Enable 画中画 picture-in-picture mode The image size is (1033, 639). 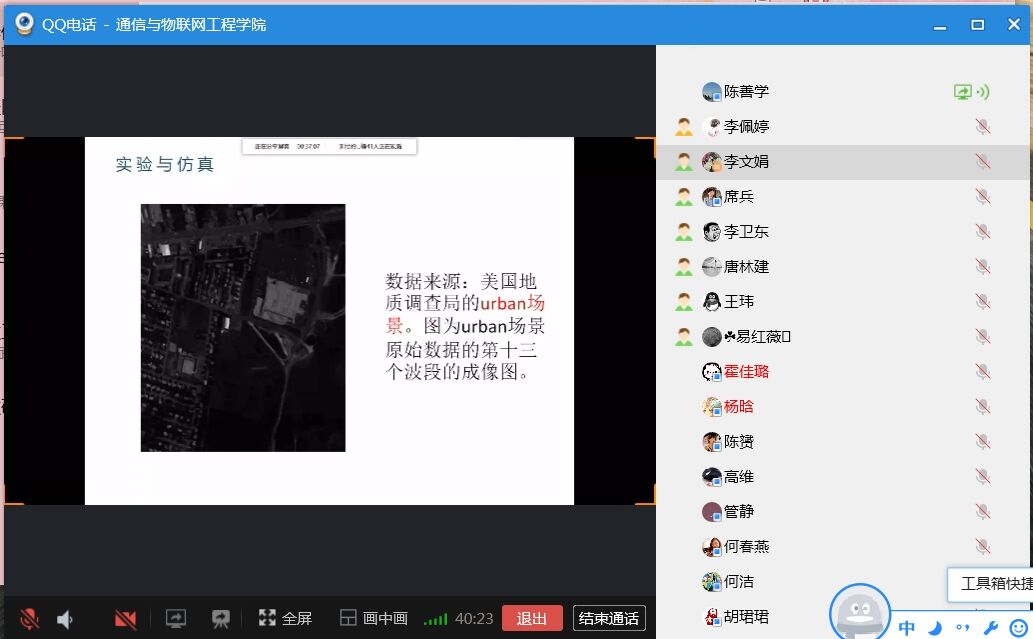373,619
